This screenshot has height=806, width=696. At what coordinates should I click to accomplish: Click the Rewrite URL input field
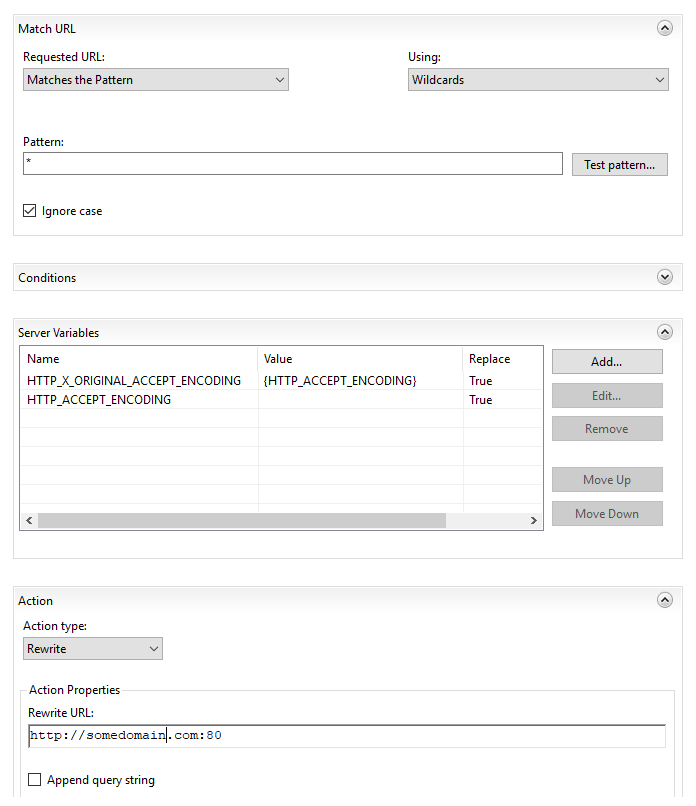tap(347, 736)
